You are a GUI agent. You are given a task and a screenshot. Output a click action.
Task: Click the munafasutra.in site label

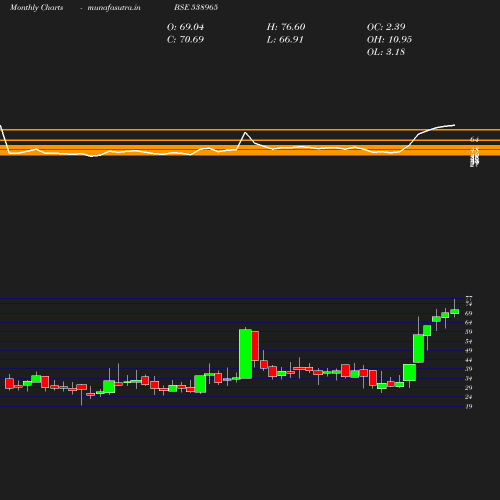pyautogui.click(x=114, y=7)
